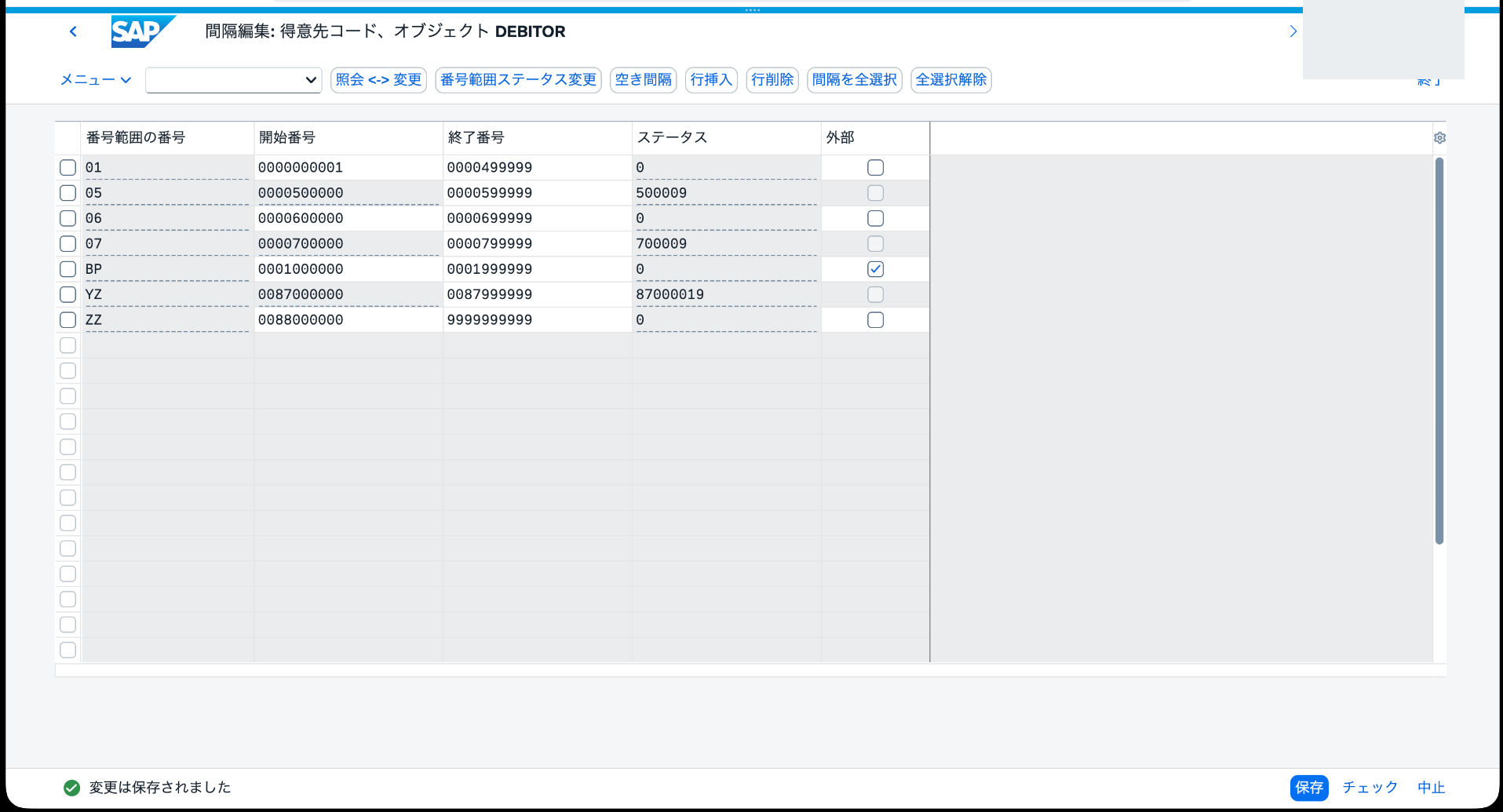Click 間隔を全選択 button
The width and height of the screenshot is (1503, 812).
[855, 80]
